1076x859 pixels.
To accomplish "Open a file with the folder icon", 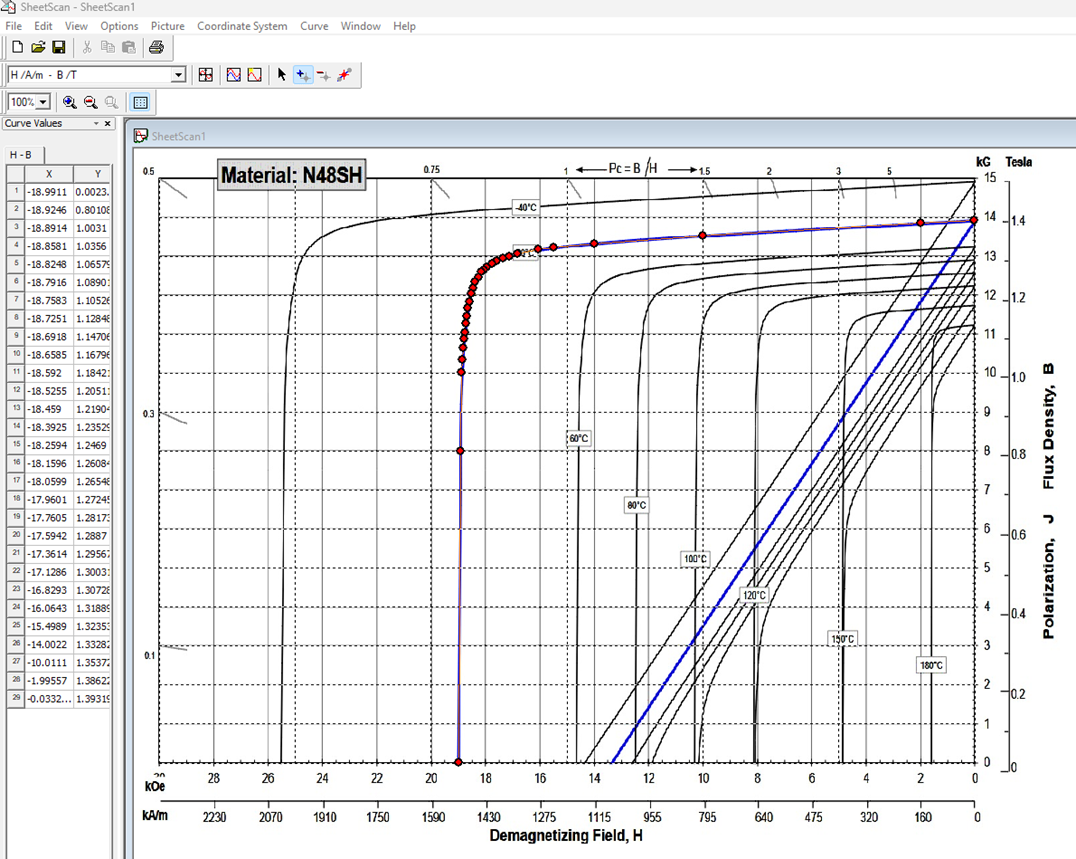I will 37,46.
